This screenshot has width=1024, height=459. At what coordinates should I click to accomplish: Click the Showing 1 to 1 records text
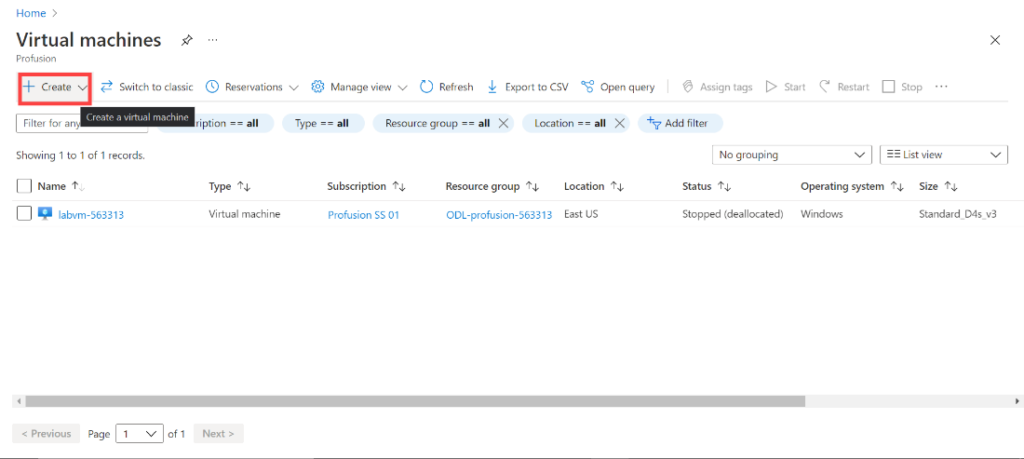click(x=80, y=155)
